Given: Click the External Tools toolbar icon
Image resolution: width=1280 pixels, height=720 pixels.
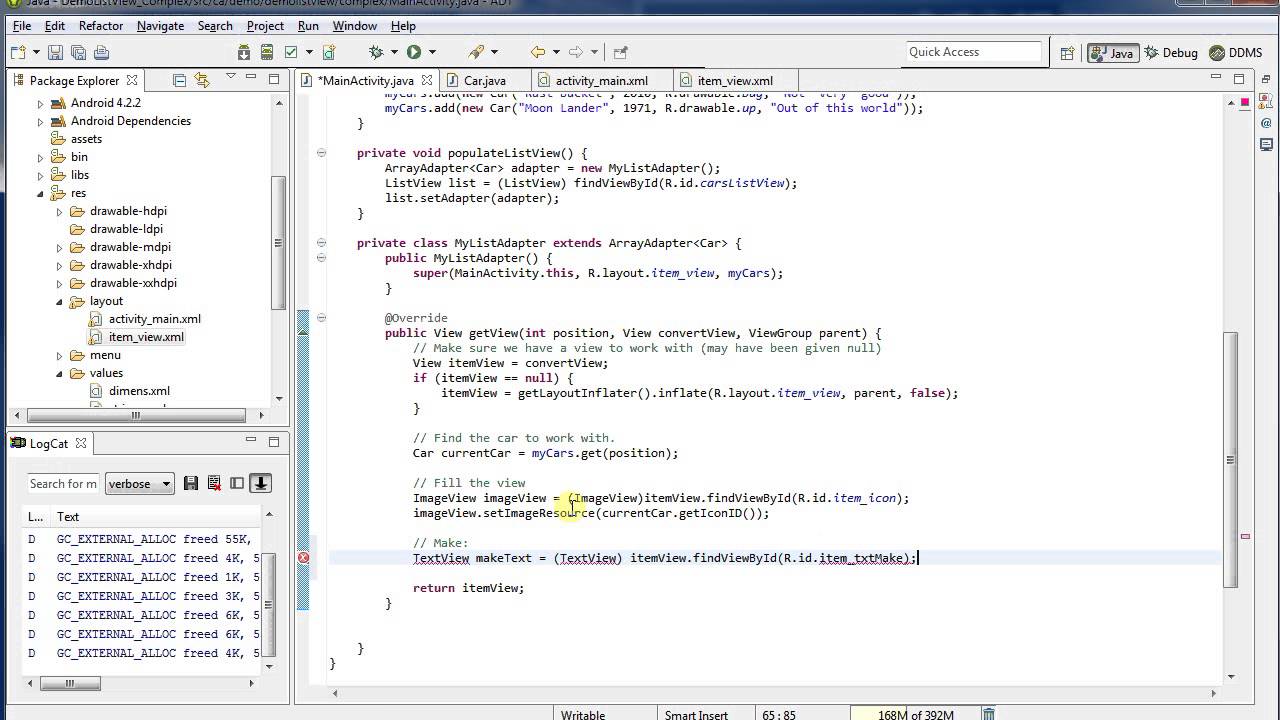Looking at the screenshot, I should (x=476, y=52).
